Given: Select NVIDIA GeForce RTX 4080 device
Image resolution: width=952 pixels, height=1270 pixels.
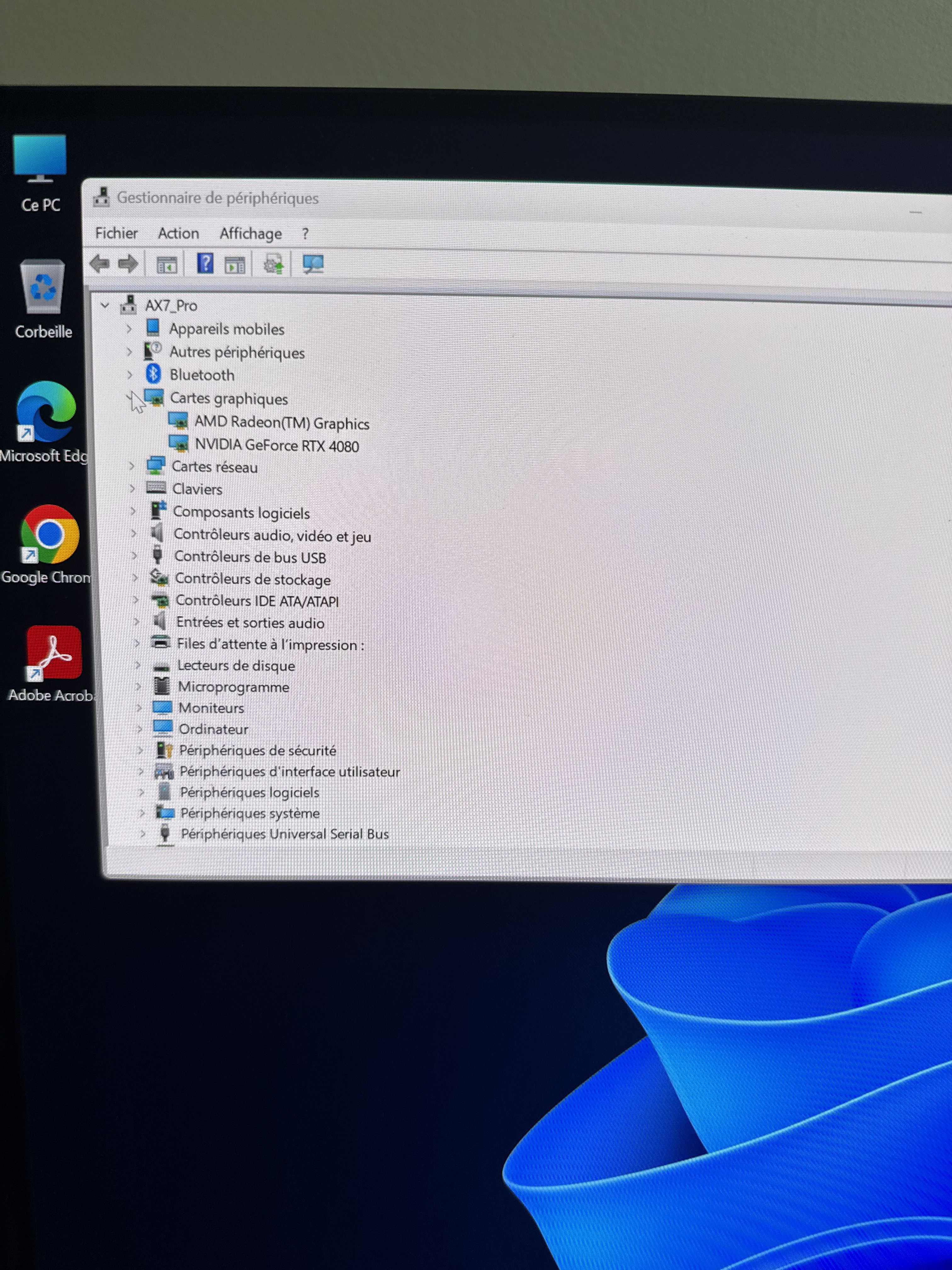Looking at the screenshot, I should pos(277,445).
